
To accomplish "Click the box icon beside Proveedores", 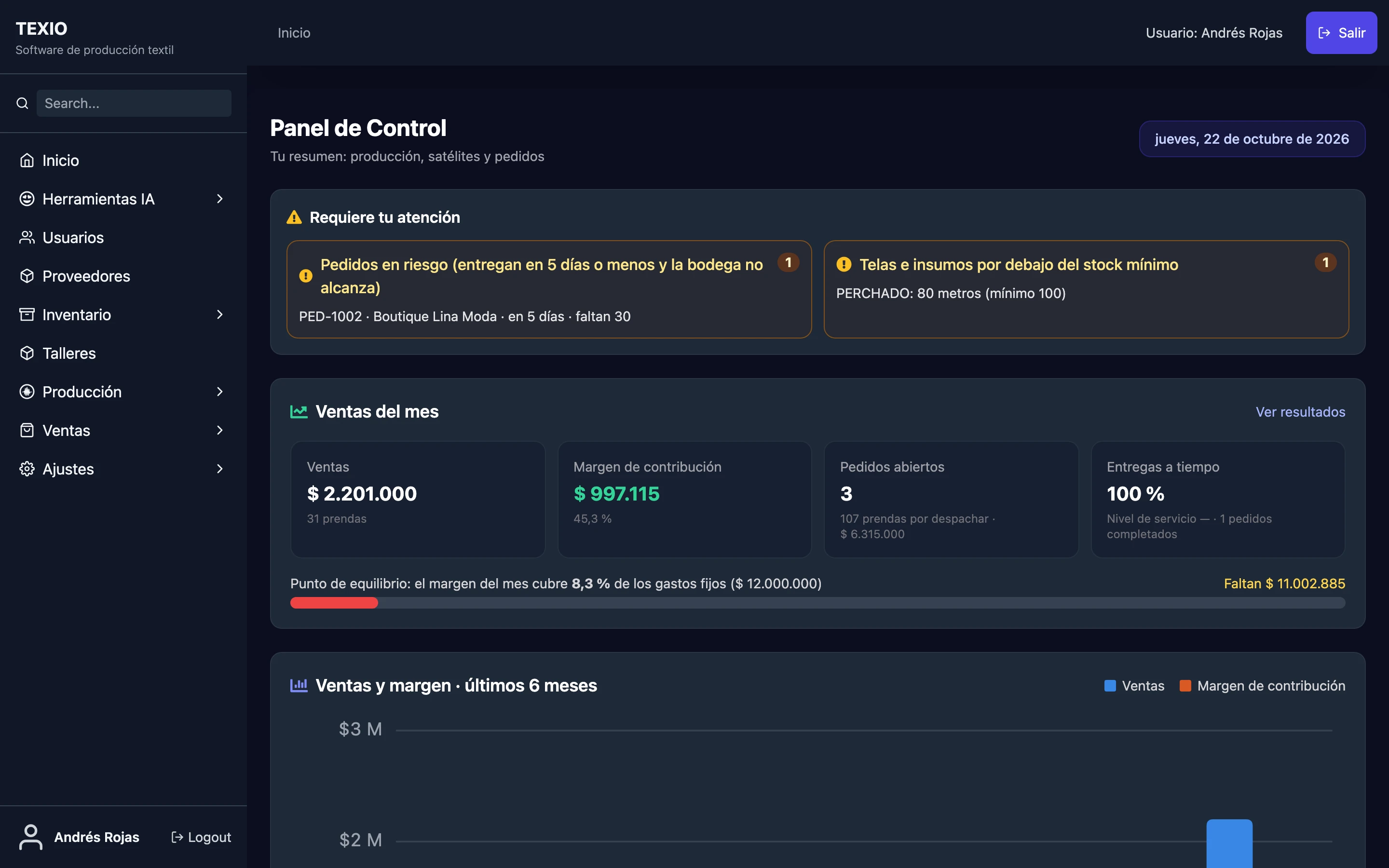I will (x=27, y=275).
